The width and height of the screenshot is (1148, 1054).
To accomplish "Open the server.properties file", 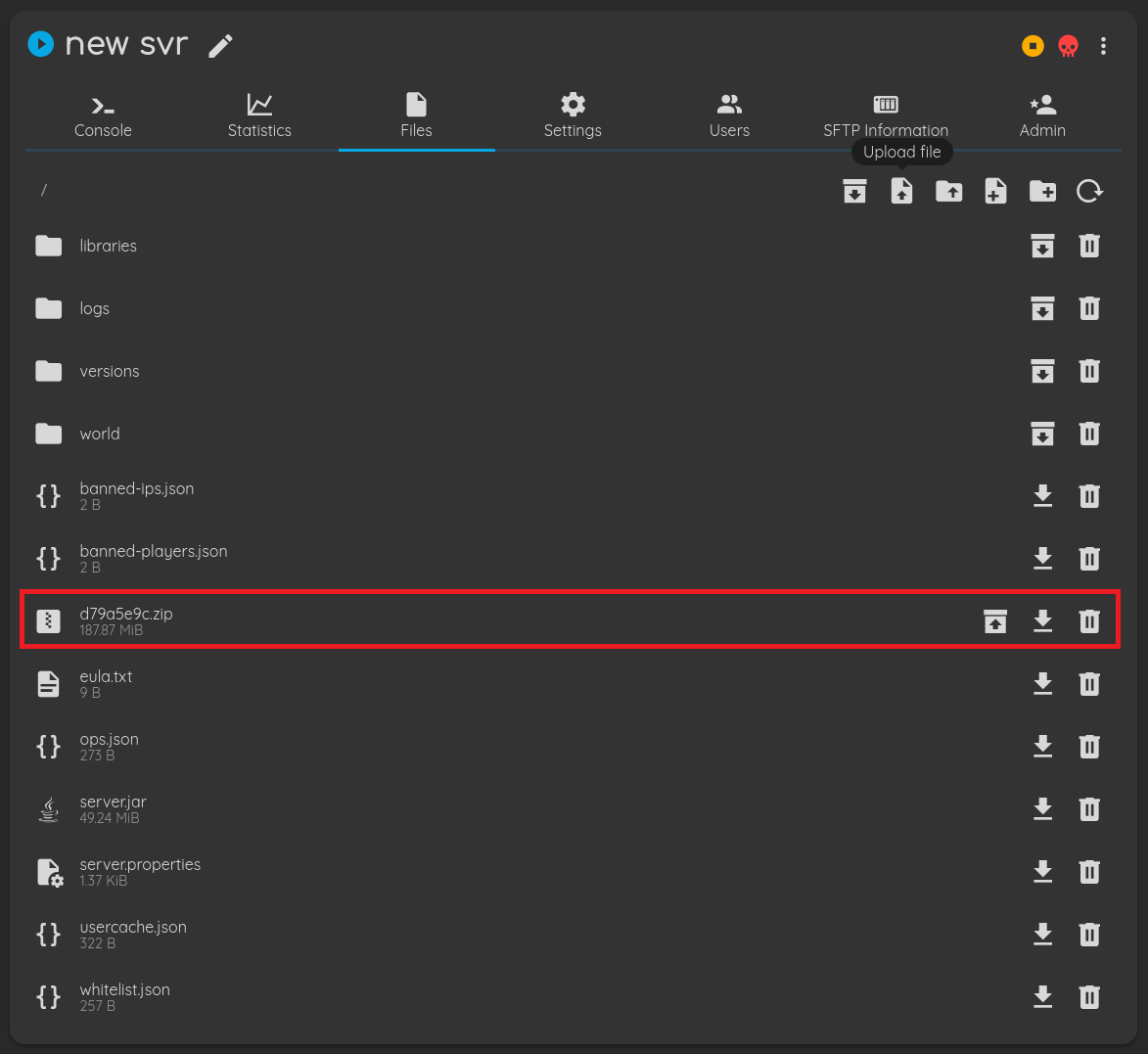I will click(140, 865).
